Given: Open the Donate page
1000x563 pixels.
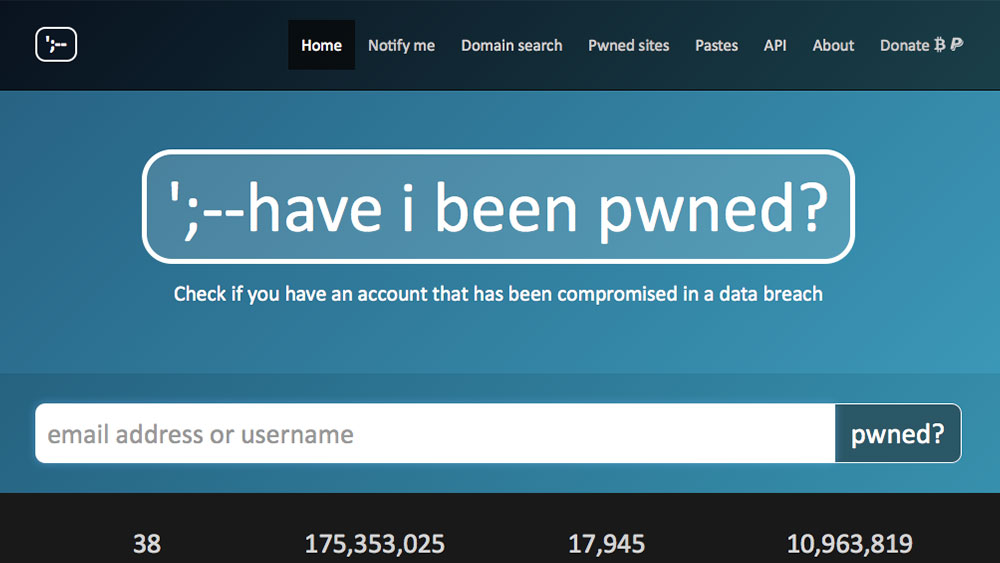Looking at the screenshot, I should coord(921,45).
